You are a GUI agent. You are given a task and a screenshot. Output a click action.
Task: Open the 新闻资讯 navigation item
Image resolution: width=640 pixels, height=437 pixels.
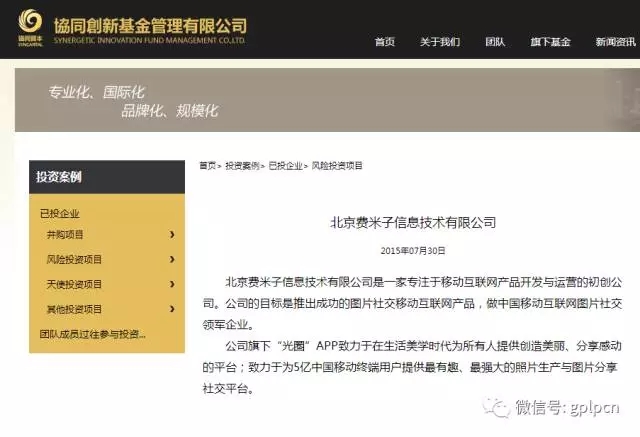[616, 42]
